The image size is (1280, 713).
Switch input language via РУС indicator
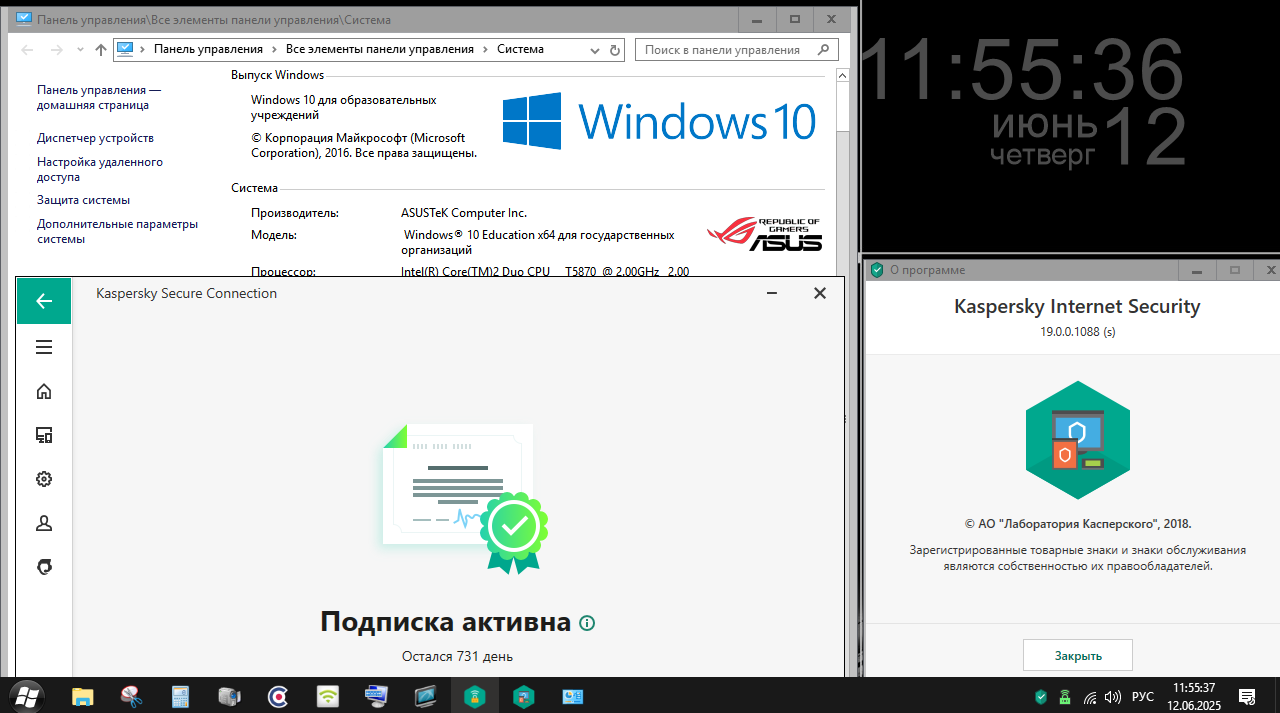pyautogui.click(x=1142, y=696)
